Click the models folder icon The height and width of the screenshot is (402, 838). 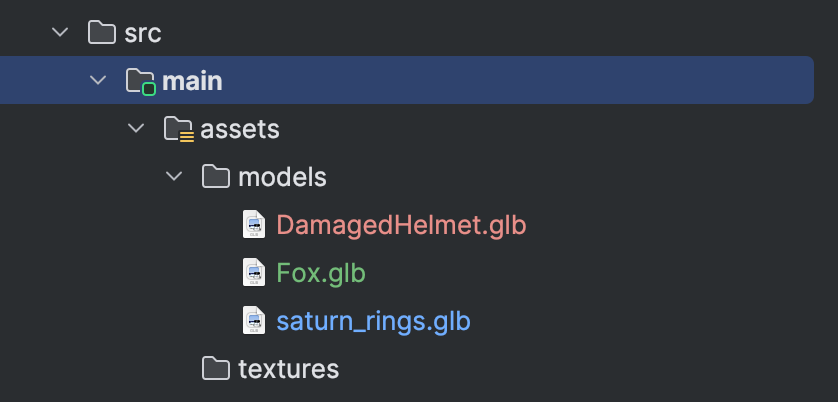point(215,177)
